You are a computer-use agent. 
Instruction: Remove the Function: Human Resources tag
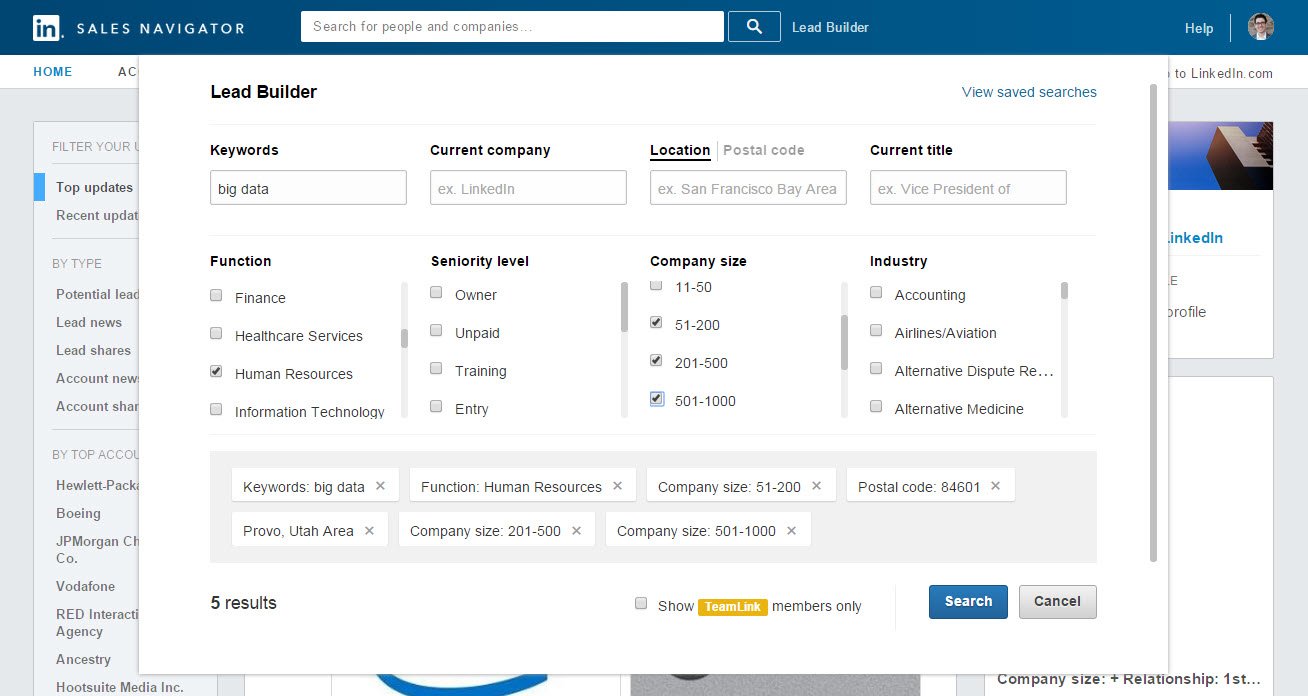[617, 486]
